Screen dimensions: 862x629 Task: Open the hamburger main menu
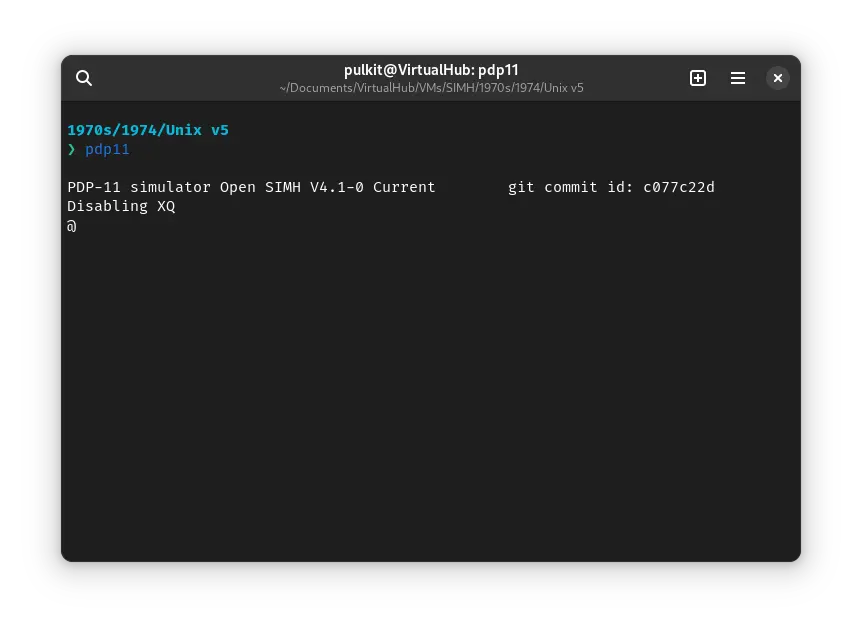pos(738,78)
